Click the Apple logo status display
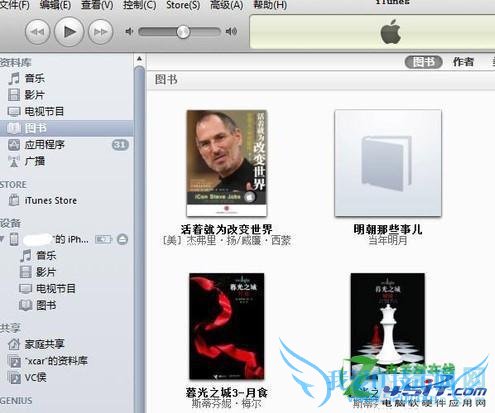 pyautogui.click(x=391, y=32)
